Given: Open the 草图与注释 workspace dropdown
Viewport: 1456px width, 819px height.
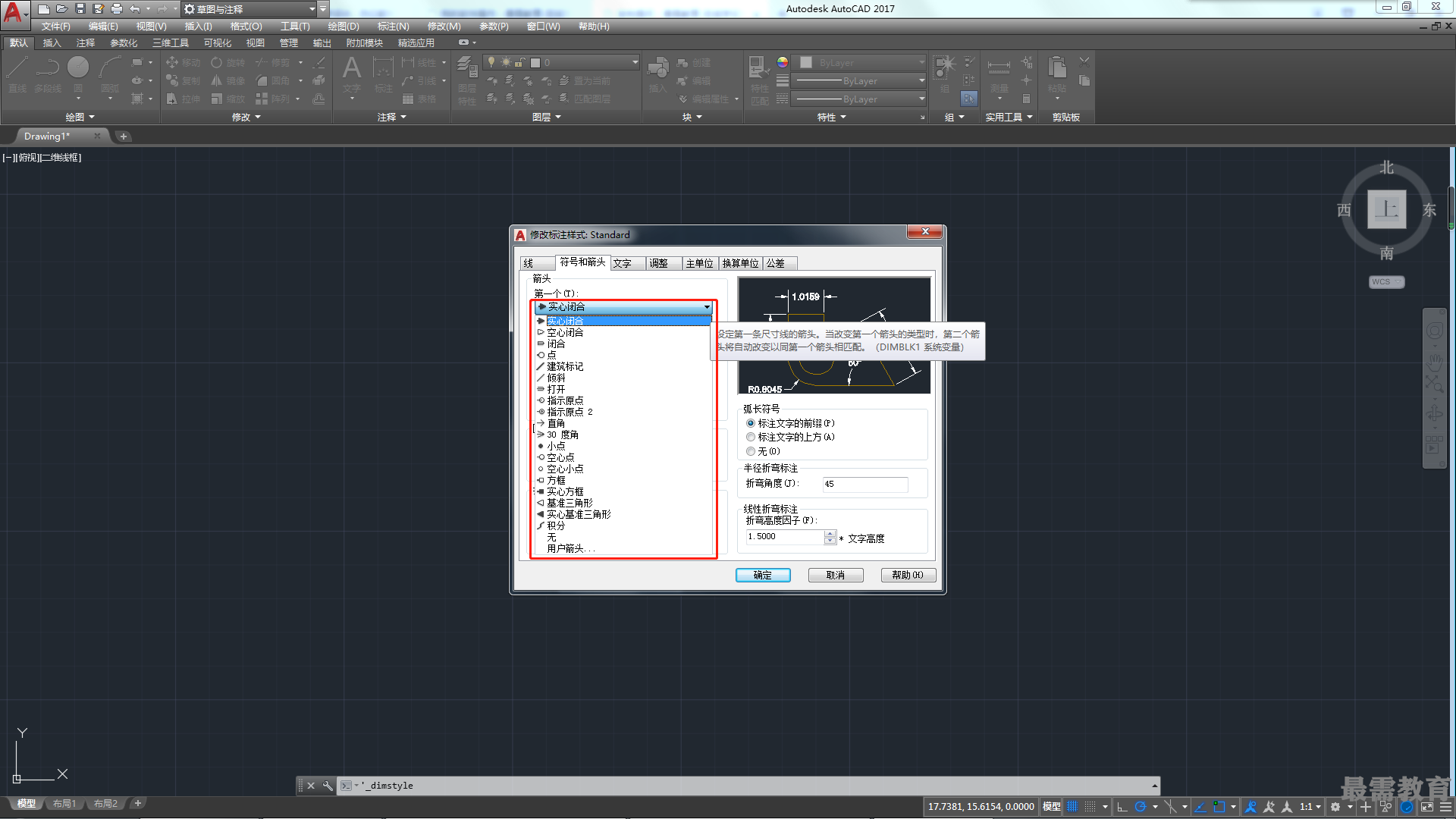Looking at the screenshot, I should coord(248,9).
